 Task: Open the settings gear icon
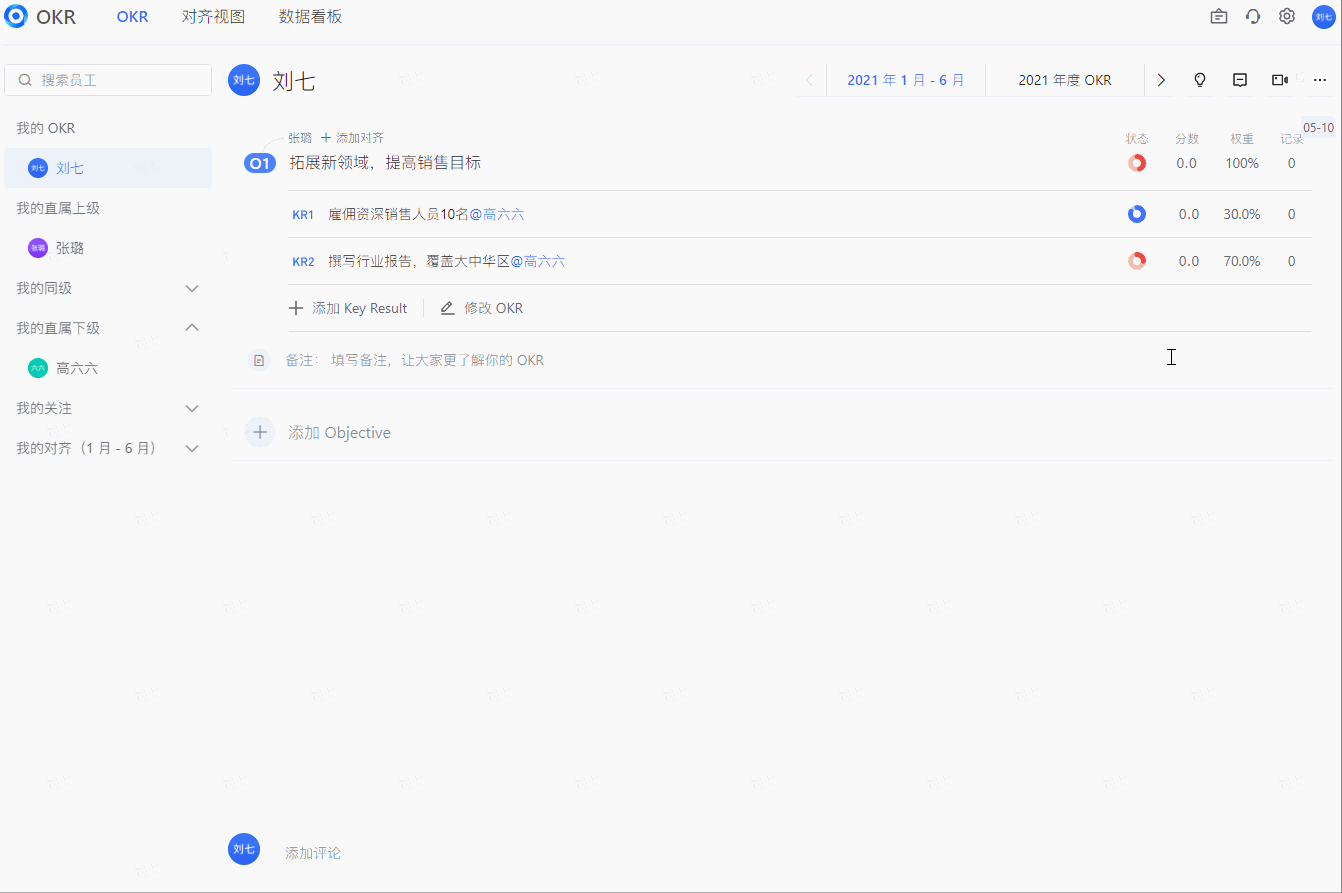tap(1286, 16)
